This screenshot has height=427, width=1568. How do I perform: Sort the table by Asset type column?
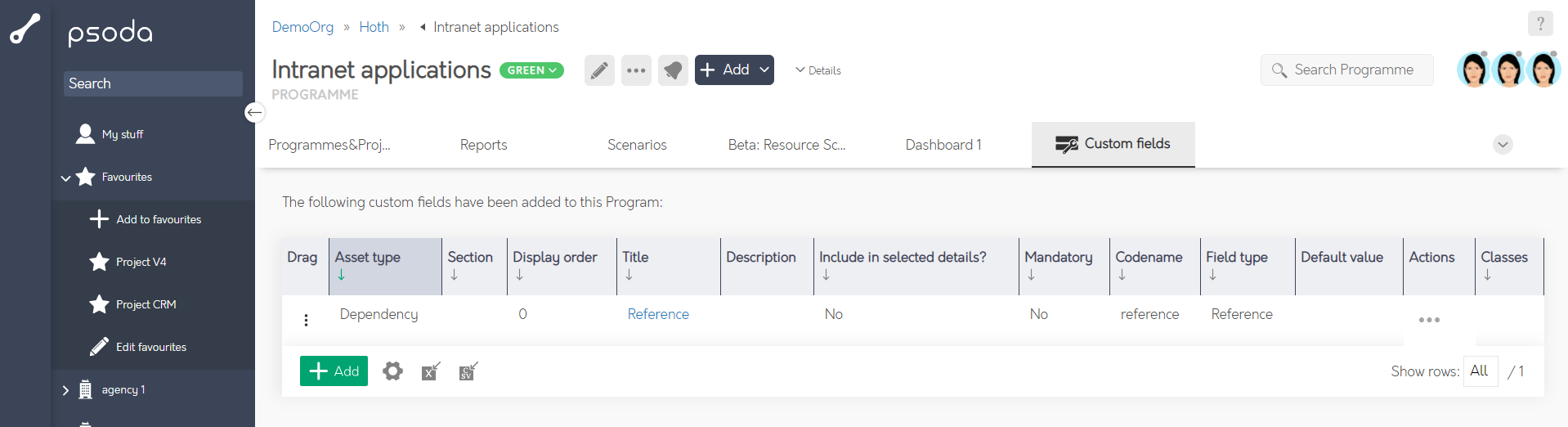pos(368,258)
